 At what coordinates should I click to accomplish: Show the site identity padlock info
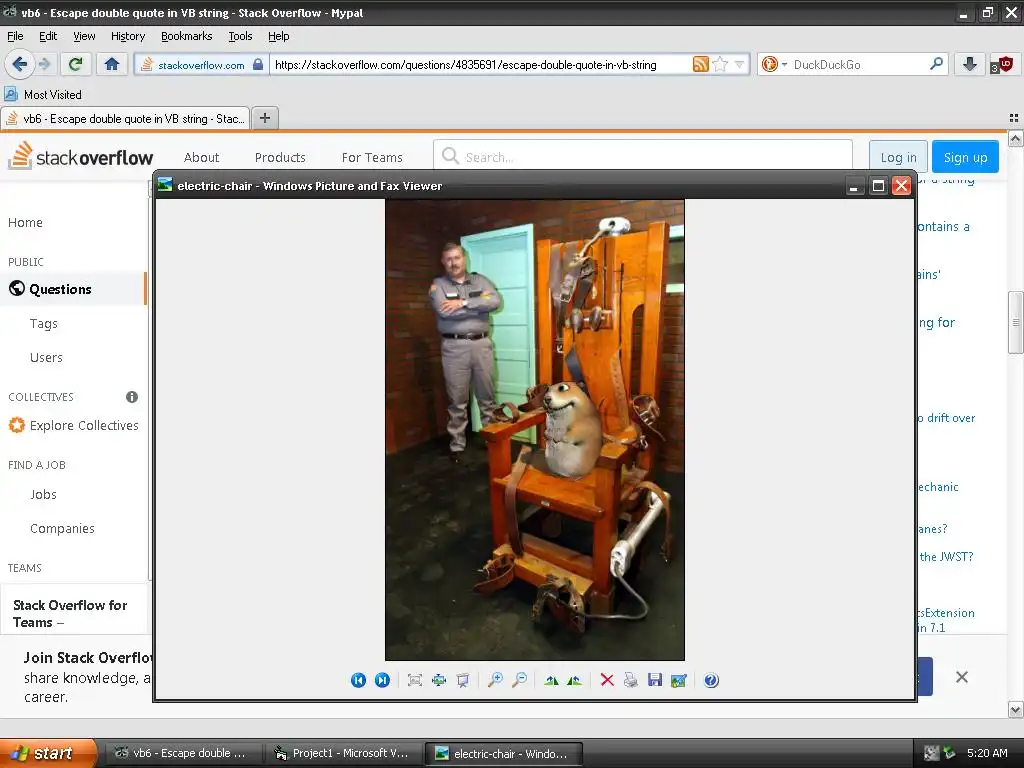(258, 64)
